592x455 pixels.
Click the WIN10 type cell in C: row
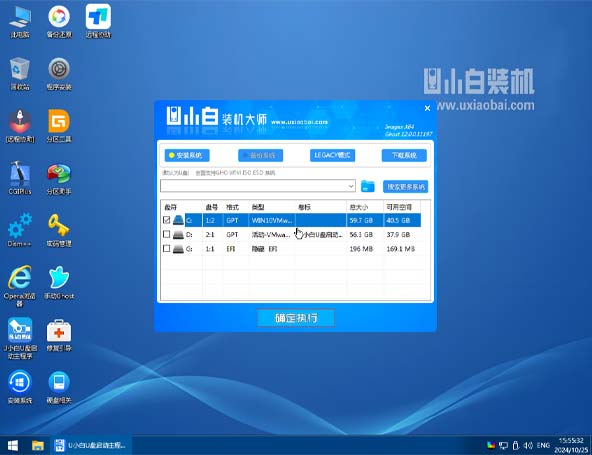point(272,220)
